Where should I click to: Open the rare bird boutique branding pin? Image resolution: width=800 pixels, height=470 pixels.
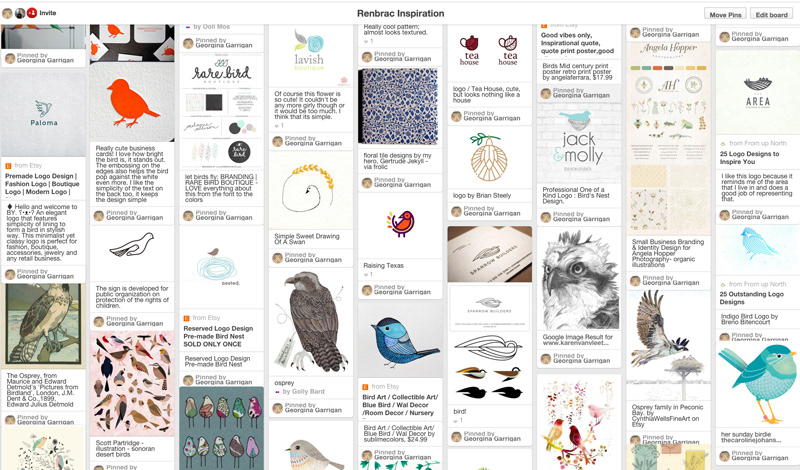(221, 112)
